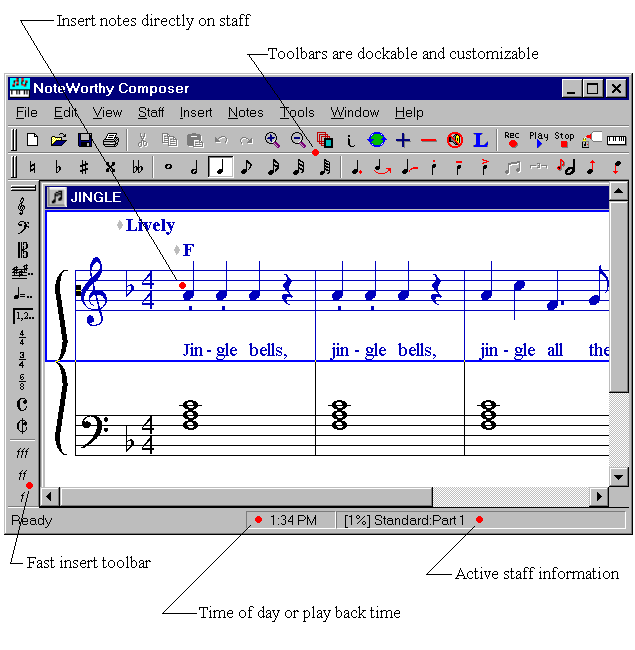Select sixteenth note duration

click(273, 167)
